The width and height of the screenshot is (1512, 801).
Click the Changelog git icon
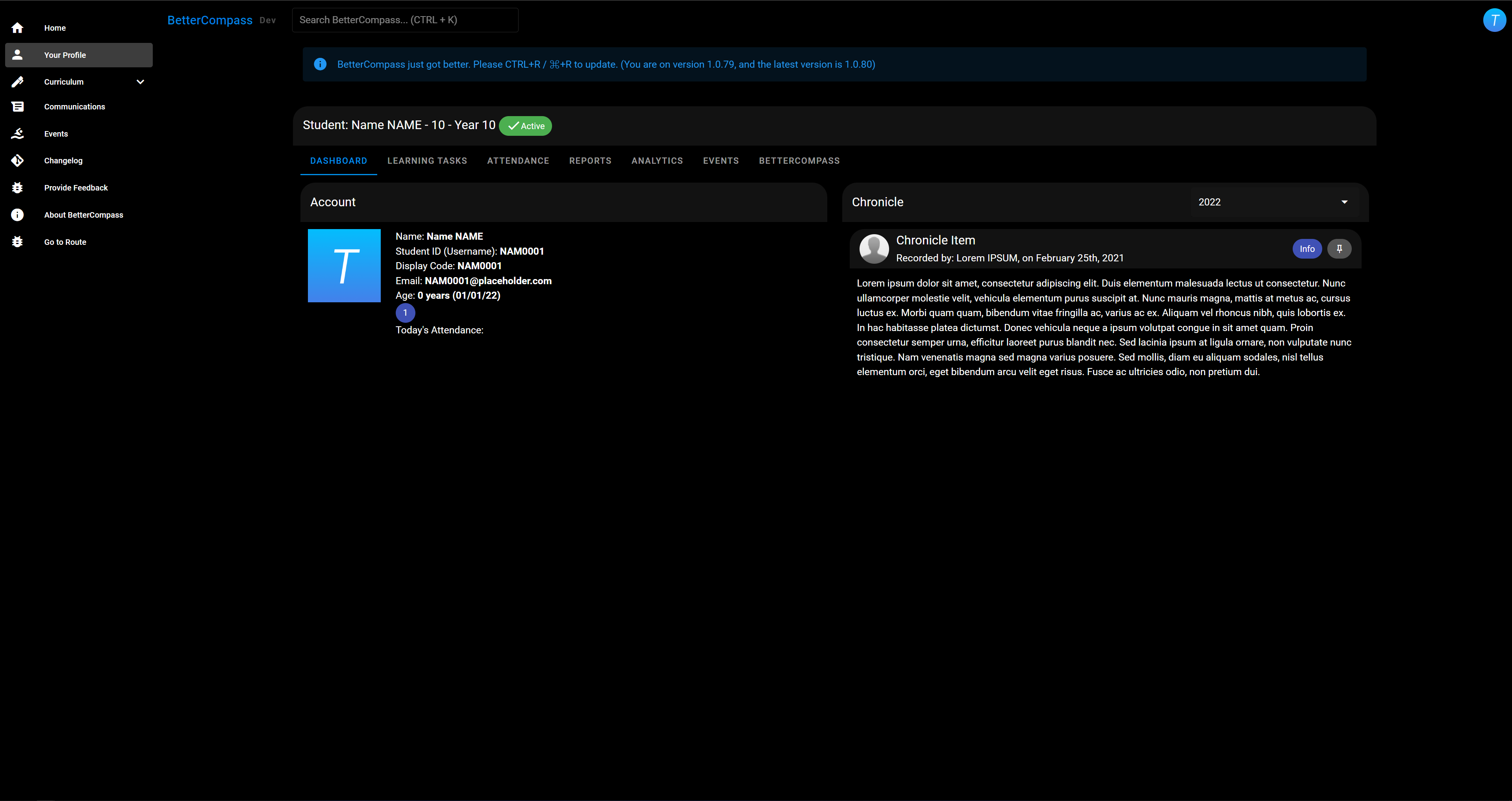click(18, 160)
